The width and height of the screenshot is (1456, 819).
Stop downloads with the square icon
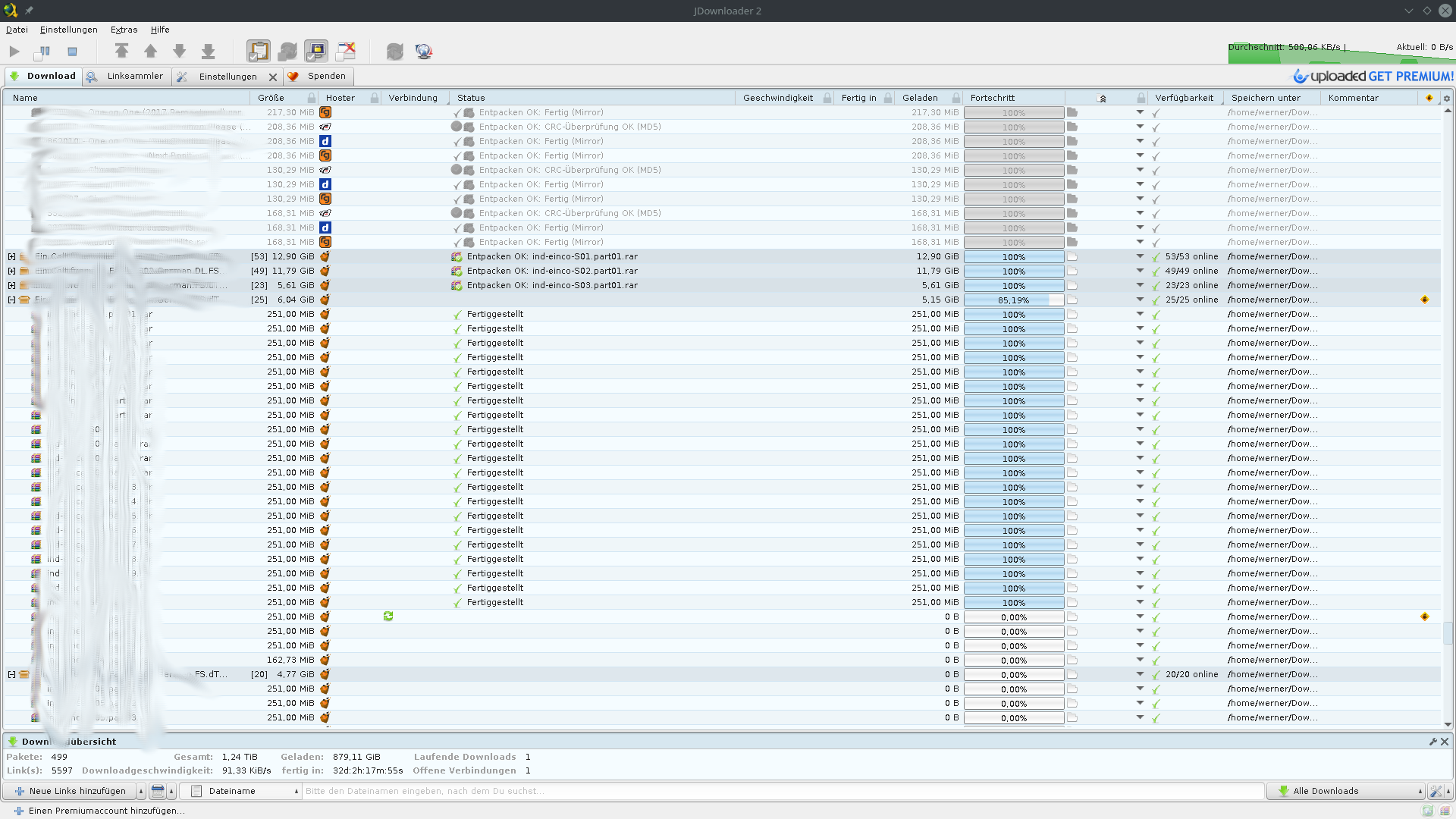point(72,52)
